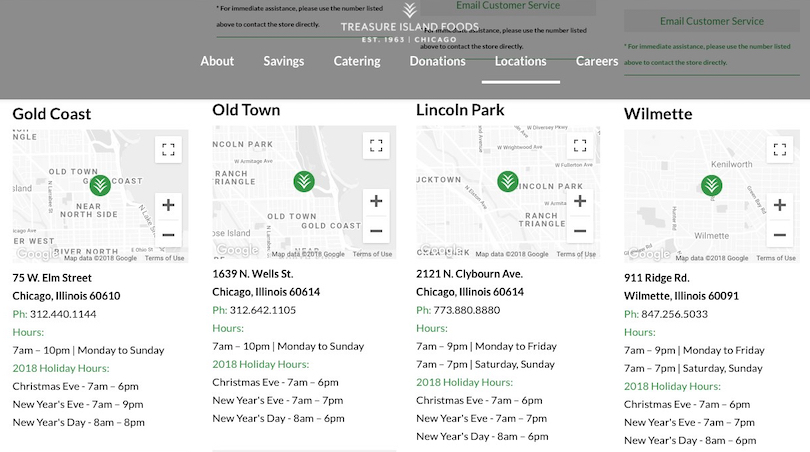Click the green store marker on Old Town map

(304, 181)
